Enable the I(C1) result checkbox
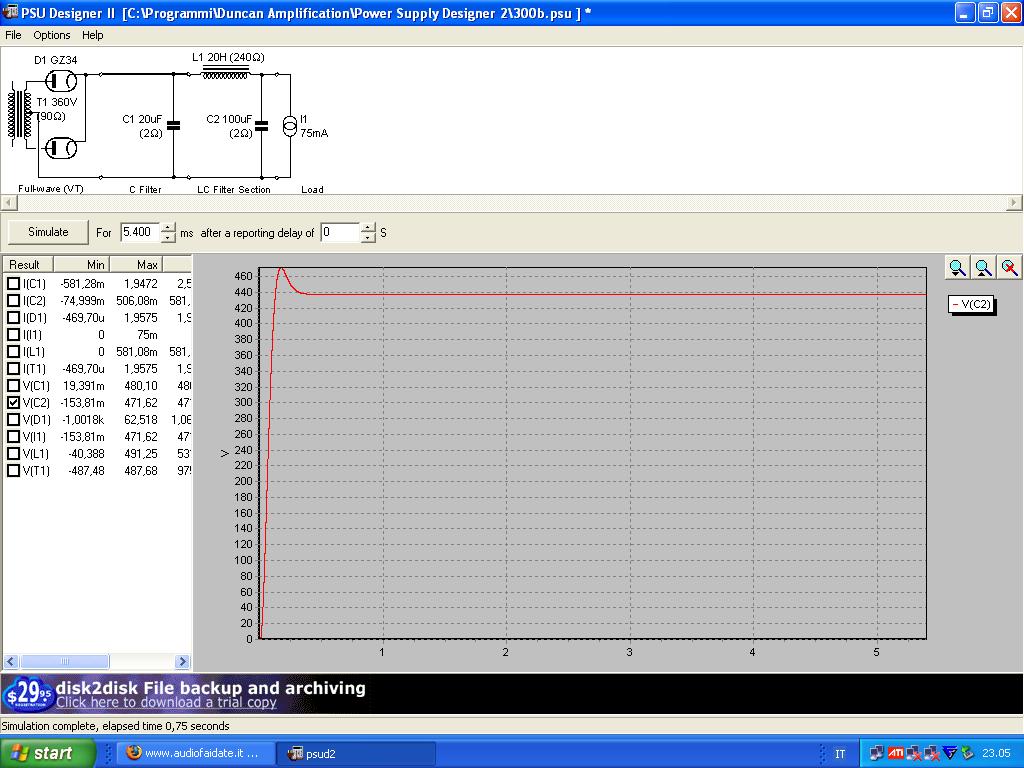The width and height of the screenshot is (1024, 768). click(13, 283)
